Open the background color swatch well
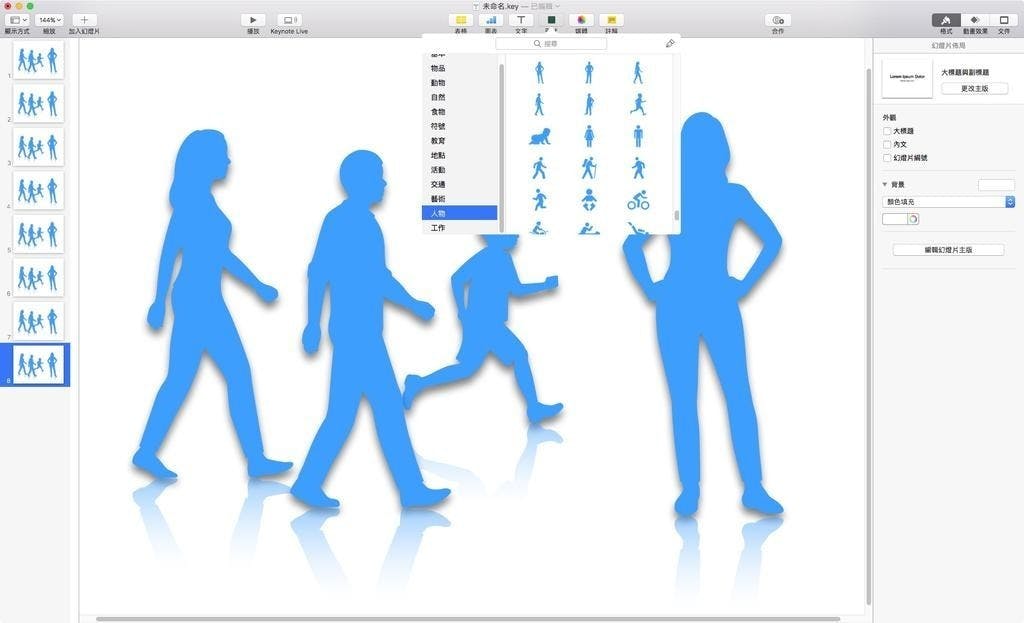The width and height of the screenshot is (1024, 623). click(x=895, y=219)
